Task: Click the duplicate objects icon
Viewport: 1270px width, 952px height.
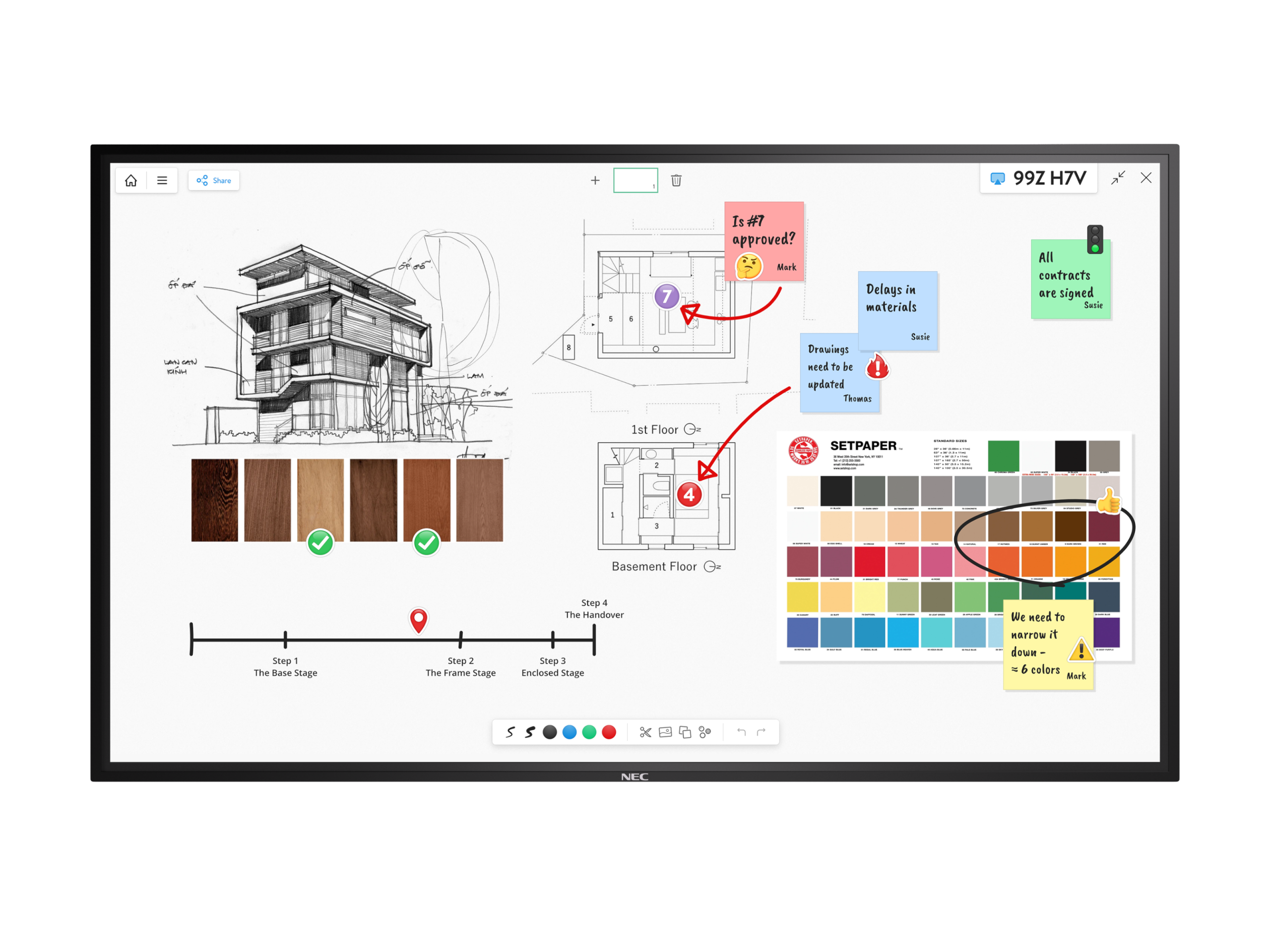Action: pyautogui.click(x=685, y=732)
